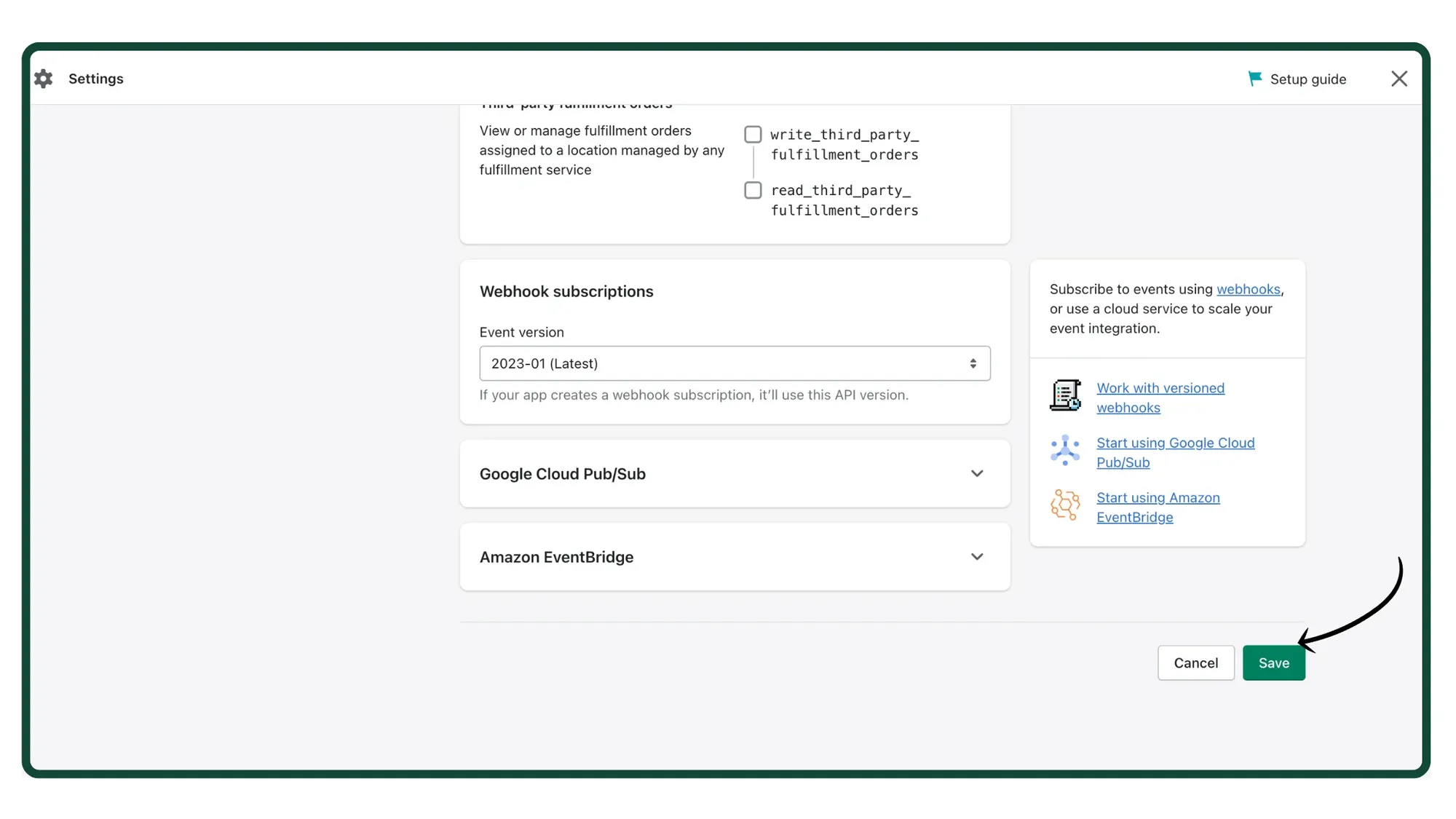
Task: Click the Amazon EventBridge hexagon icon
Action: (x=1065, y=505)
